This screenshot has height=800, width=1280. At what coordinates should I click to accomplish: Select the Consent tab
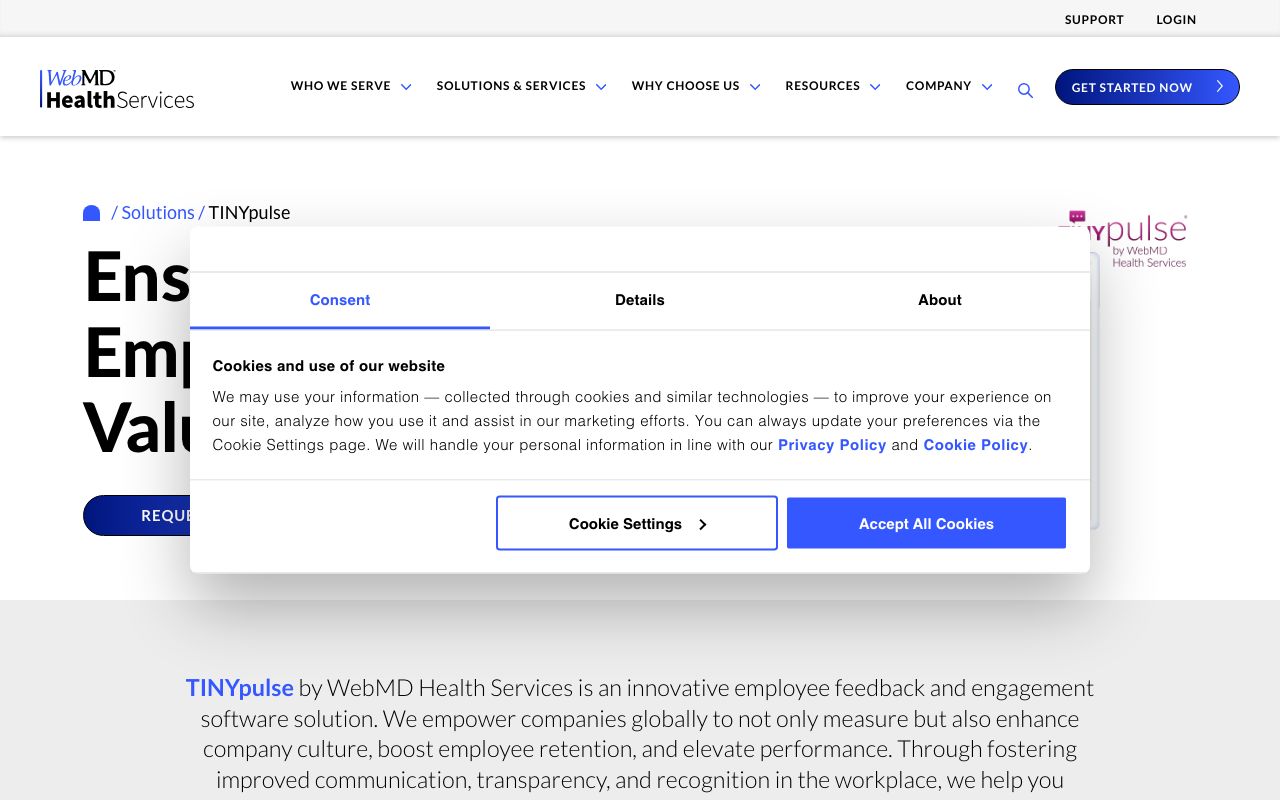pyautogui.click(x=340, y=300)
